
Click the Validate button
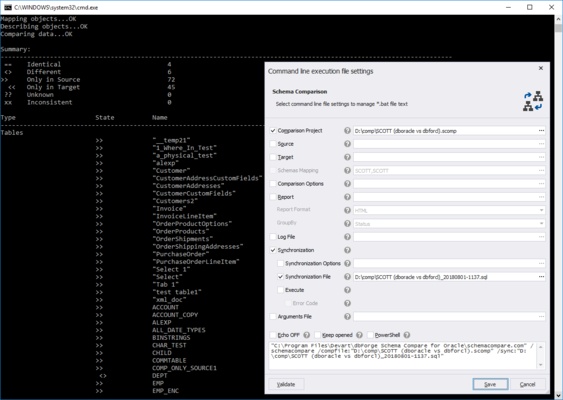coord(286,384)
